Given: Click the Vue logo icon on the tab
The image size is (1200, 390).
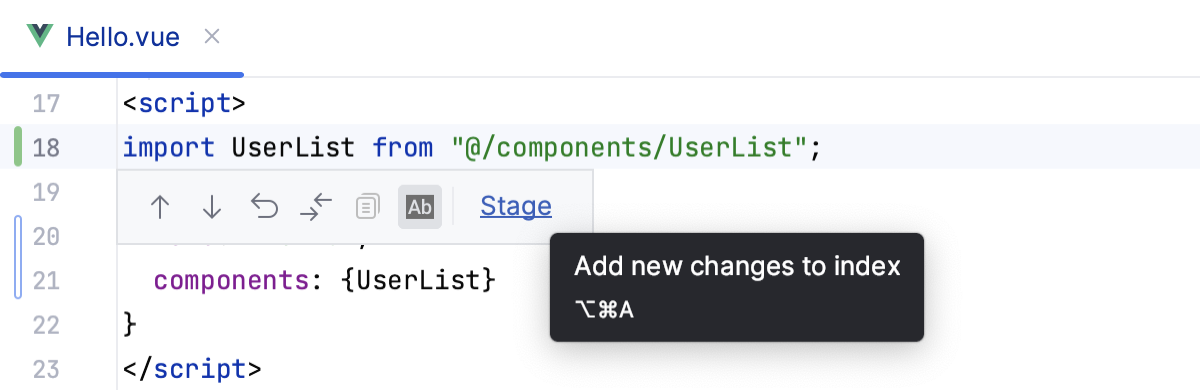Looking at the screenshot, I should [x=40, y=37].
